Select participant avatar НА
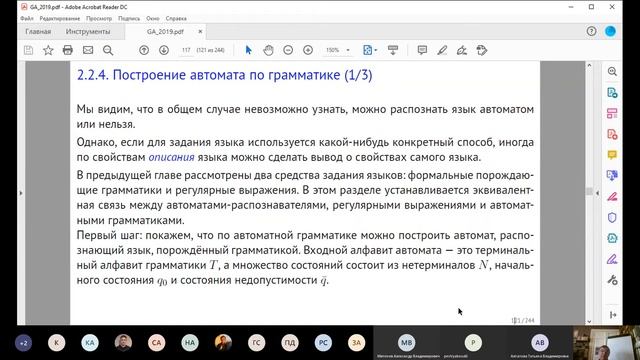 (190, 343)
